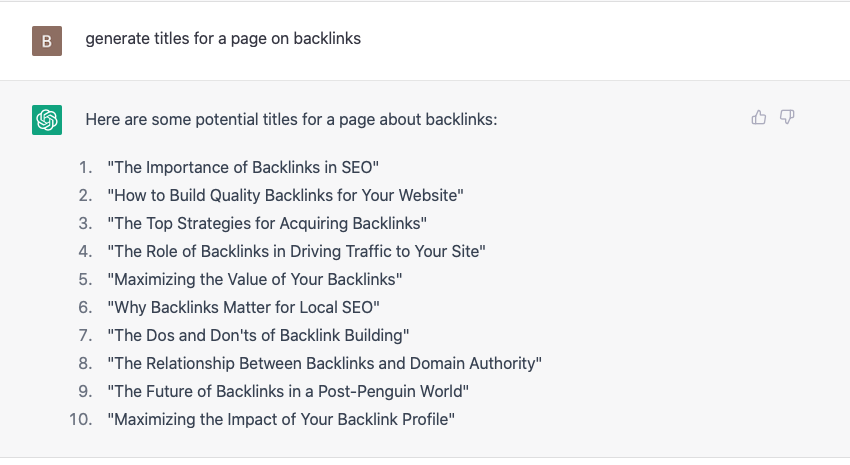The image size is (850, 465).
Task: Click the thumbs up icon
Action: coord(758,117)
